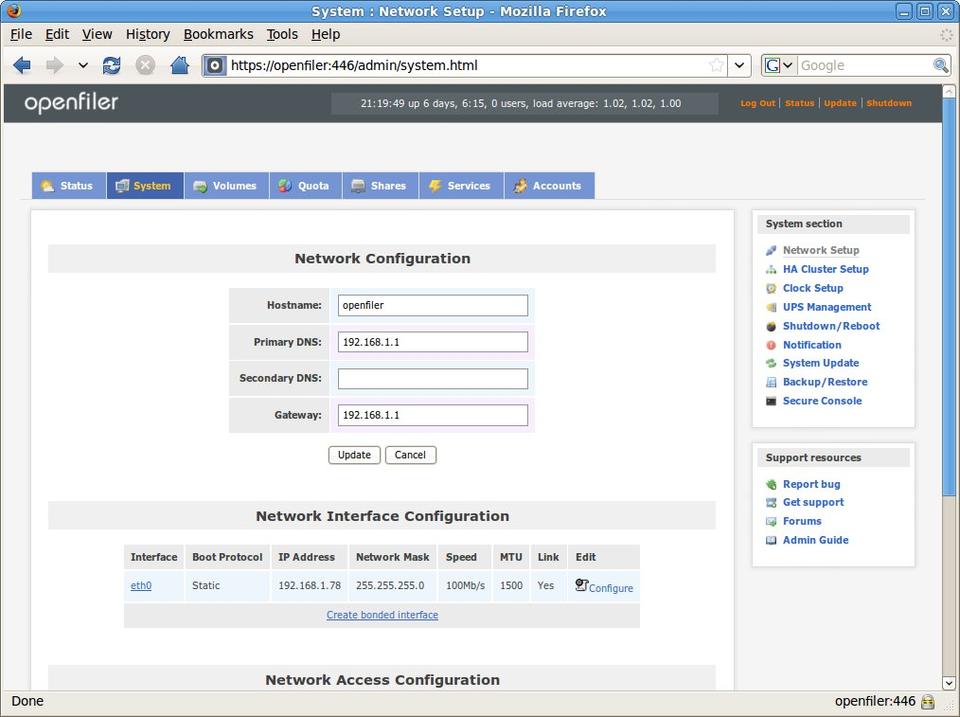Click the Google search magnifier icon
Image resolution: width=960 pixels, height=717 pixels.
point(940,65)
